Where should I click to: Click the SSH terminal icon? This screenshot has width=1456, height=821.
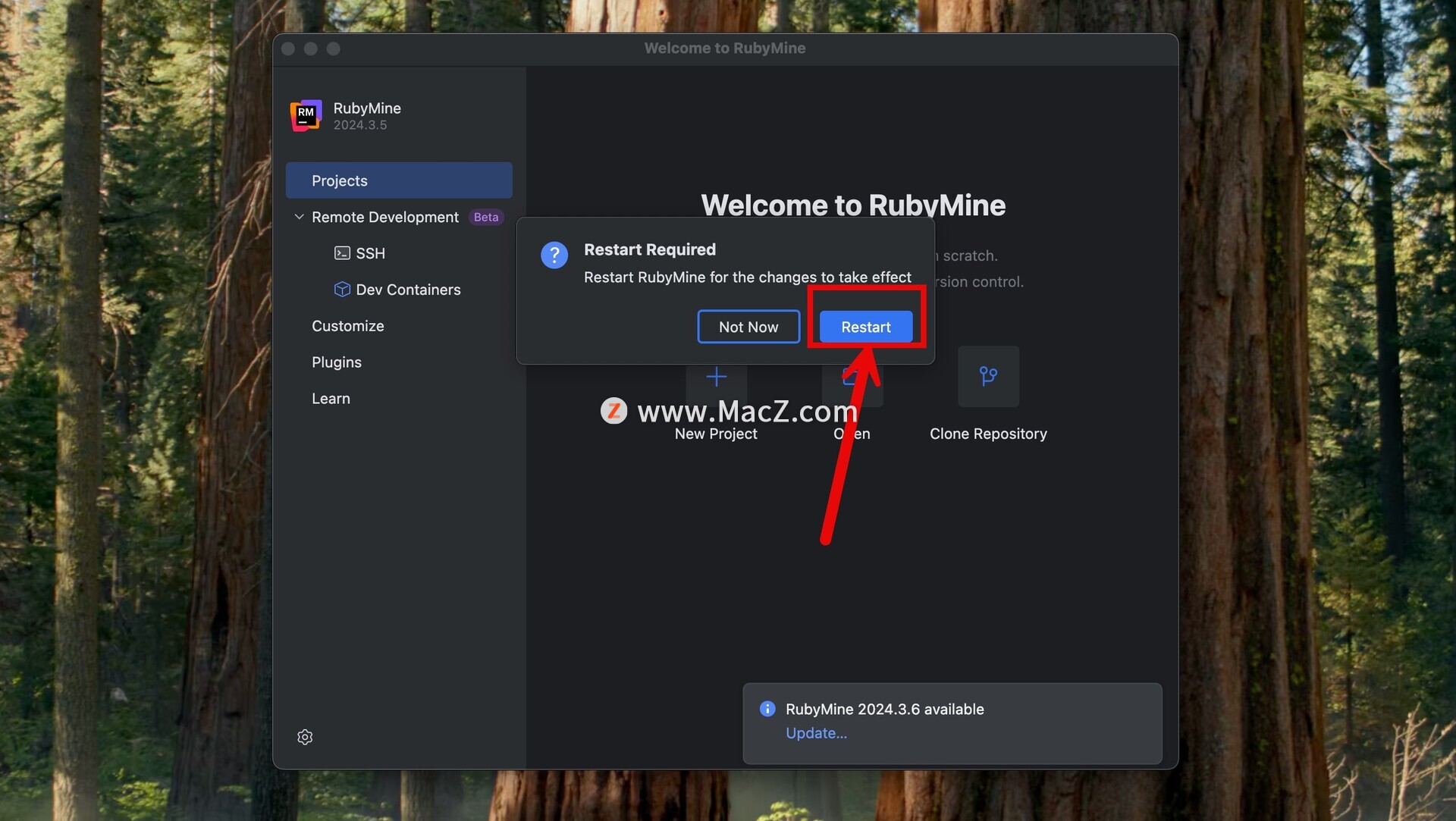point(342,253)
